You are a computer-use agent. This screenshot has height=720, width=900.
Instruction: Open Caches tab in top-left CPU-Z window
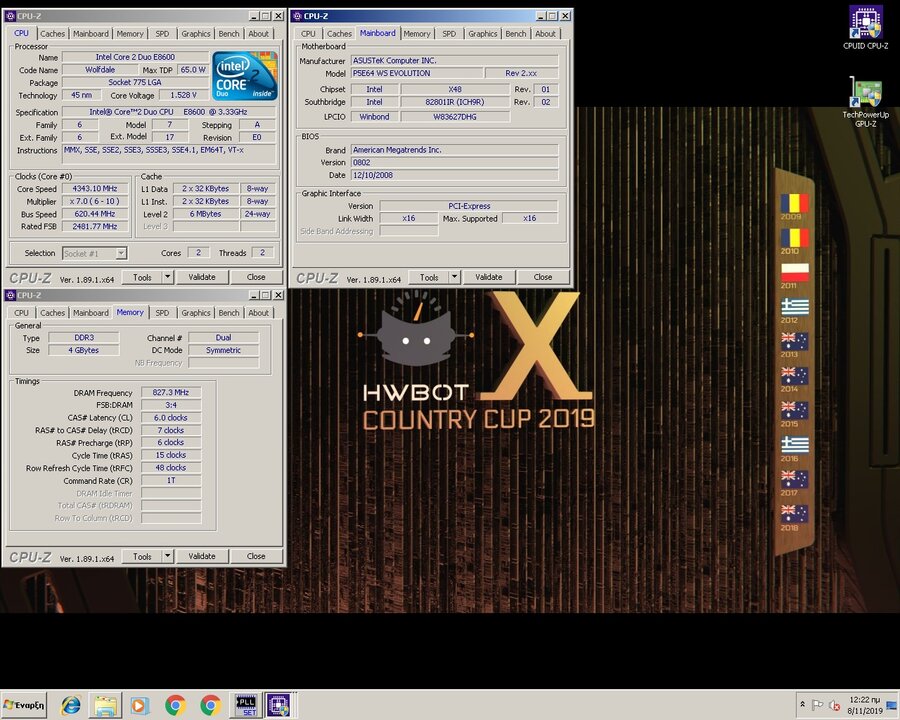point(52,33)
